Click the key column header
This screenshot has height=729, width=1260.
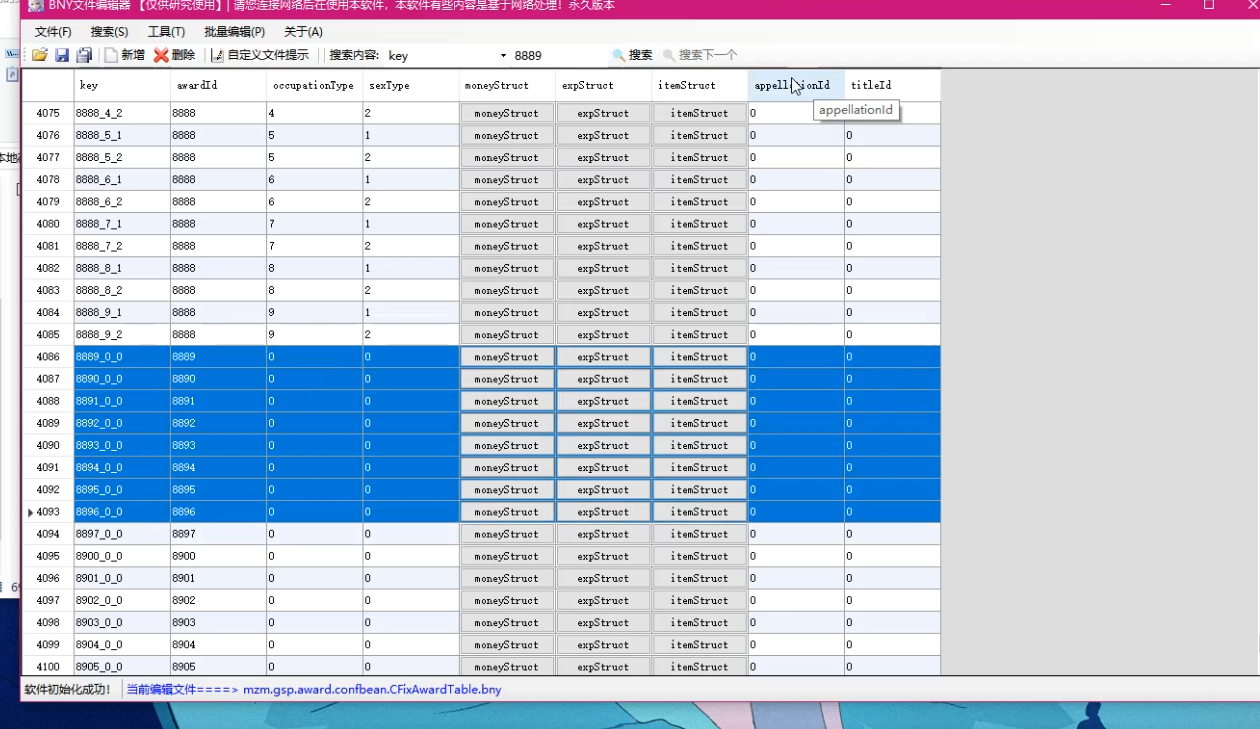pyautogui.click(x=122, y=85)
